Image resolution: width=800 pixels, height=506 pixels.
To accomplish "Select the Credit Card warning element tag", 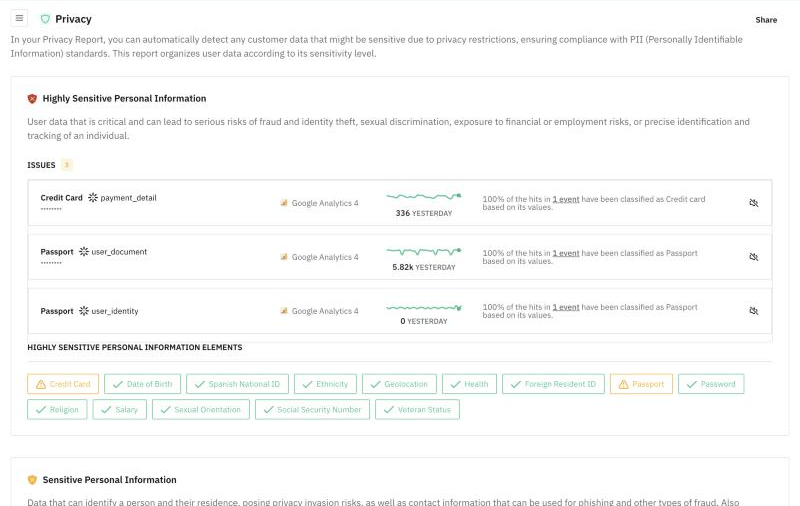I will [x=63, y=384].
